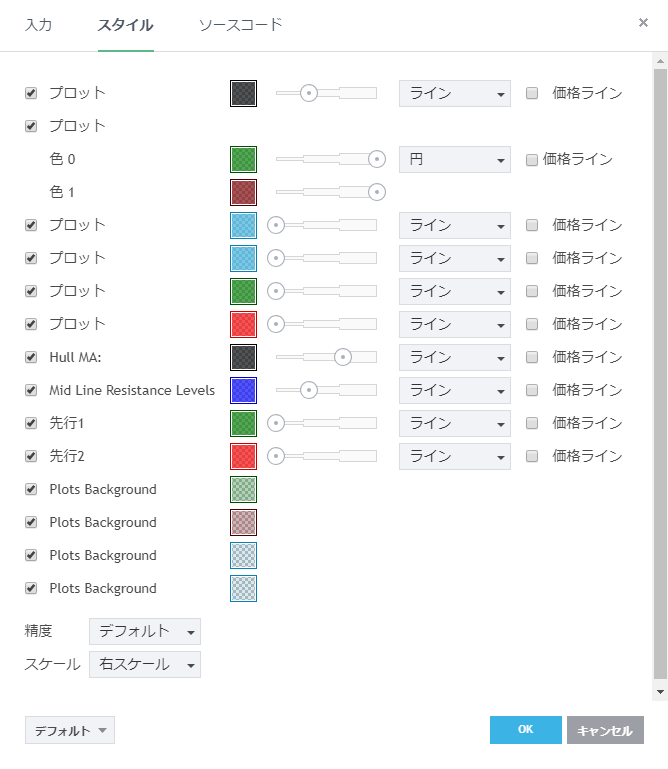Open the green 先行1 color swatch
The width and height of the screenshot is (668, 769).
[243, 423]
